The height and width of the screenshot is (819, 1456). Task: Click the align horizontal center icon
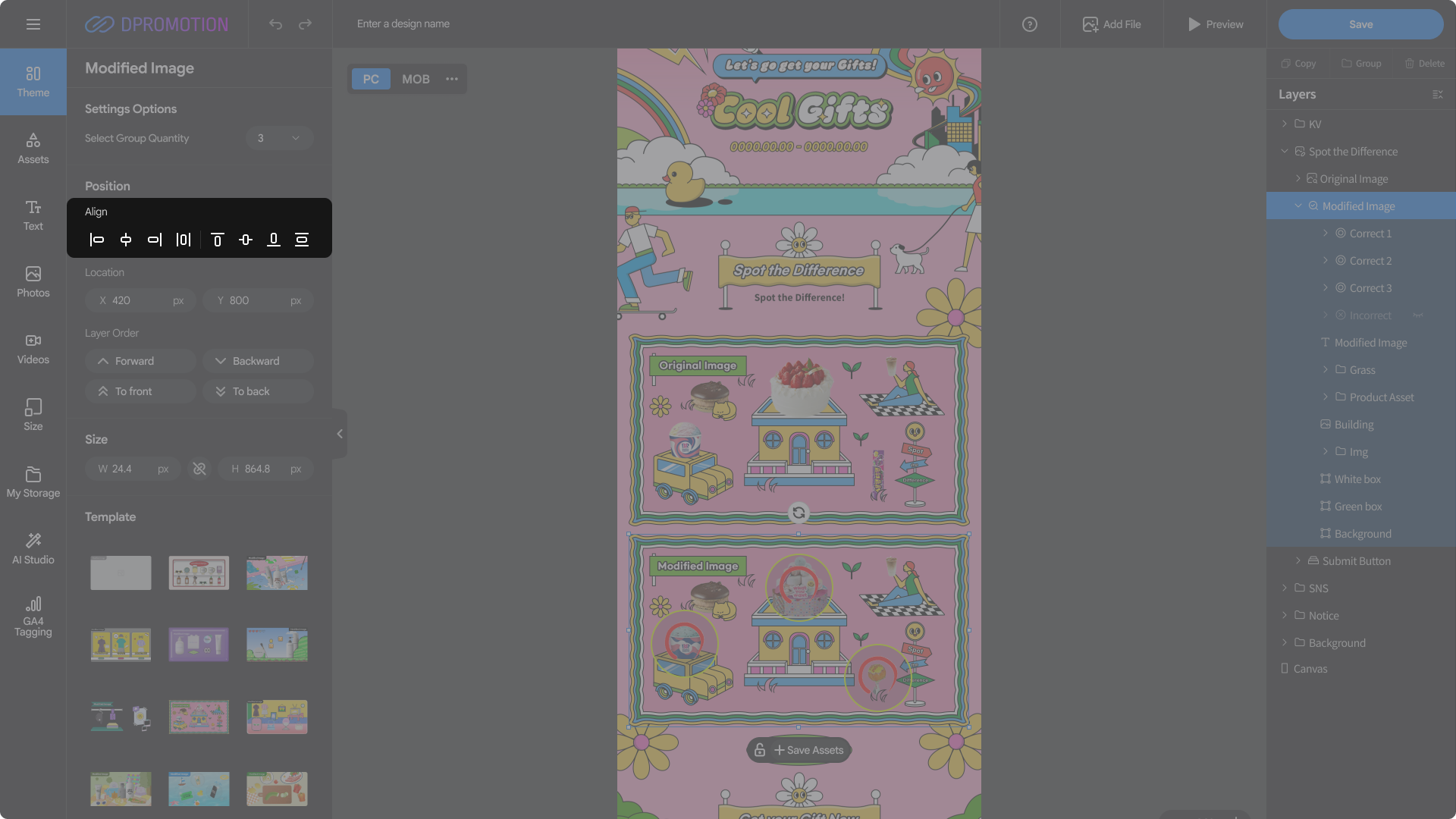pos(126,240)
